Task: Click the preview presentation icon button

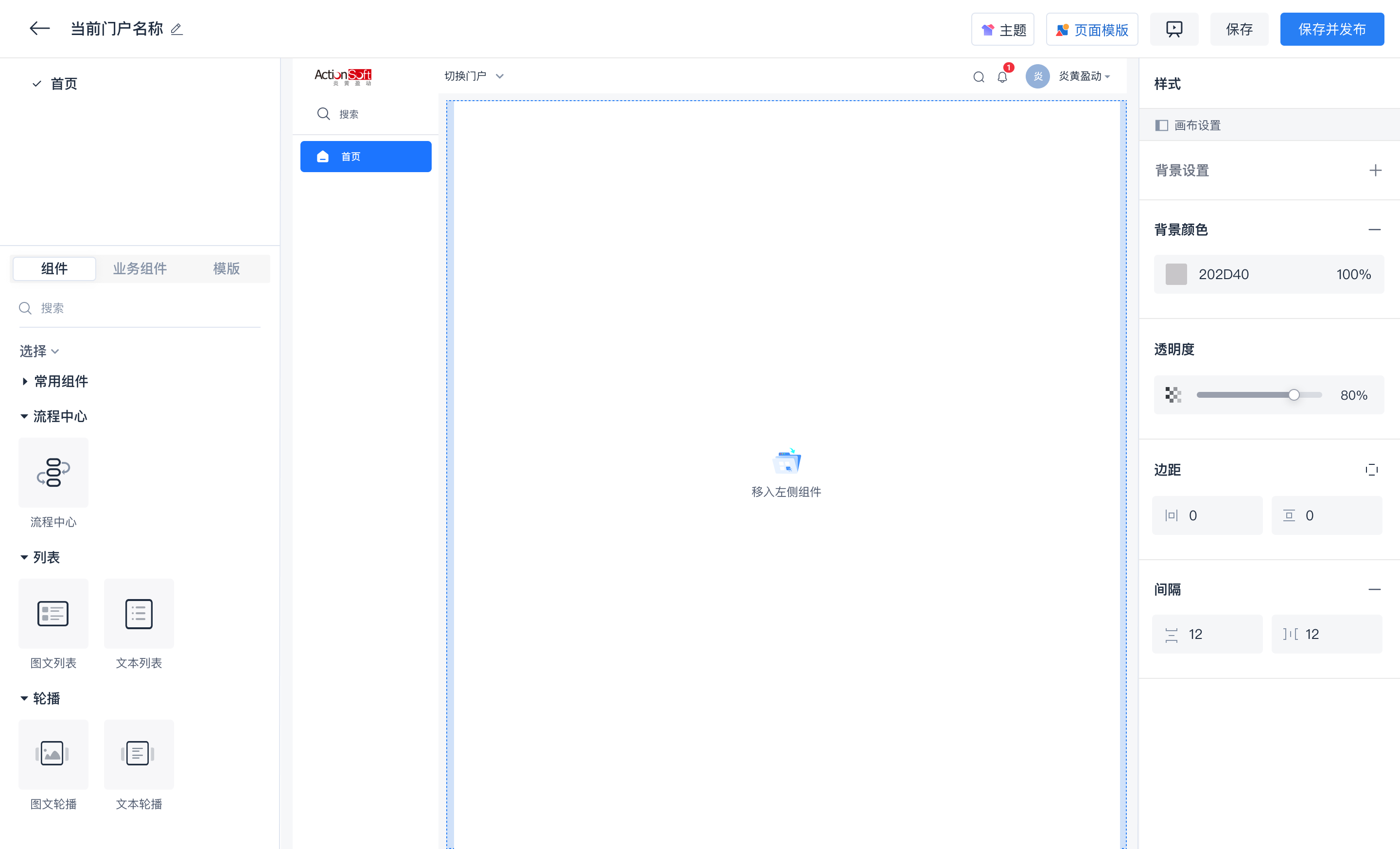Action: 1174,30
